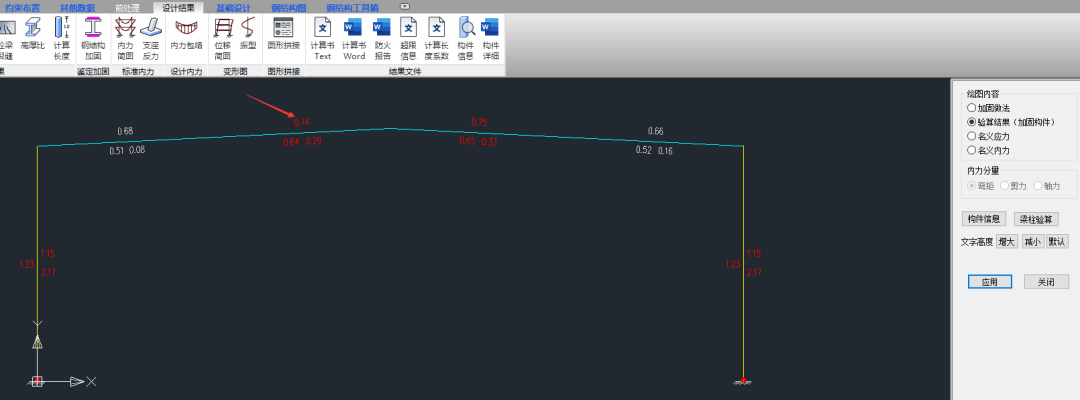Click the right column 2.17 value
The height and width of the screenshot is (400, 1080).
click(x=754, y=272)
